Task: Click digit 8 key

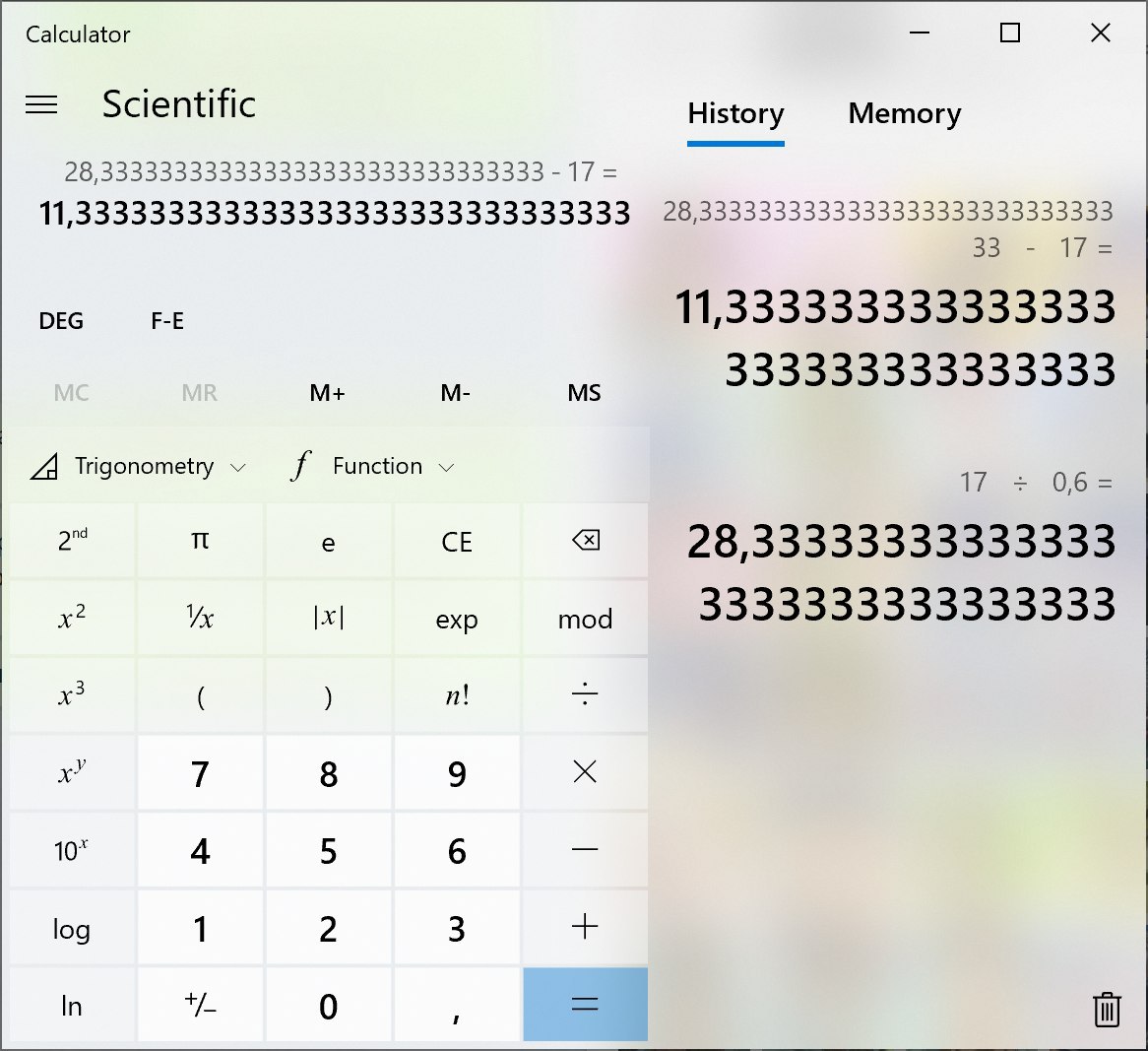Action: pyautogui.click(x=328, y=772)
